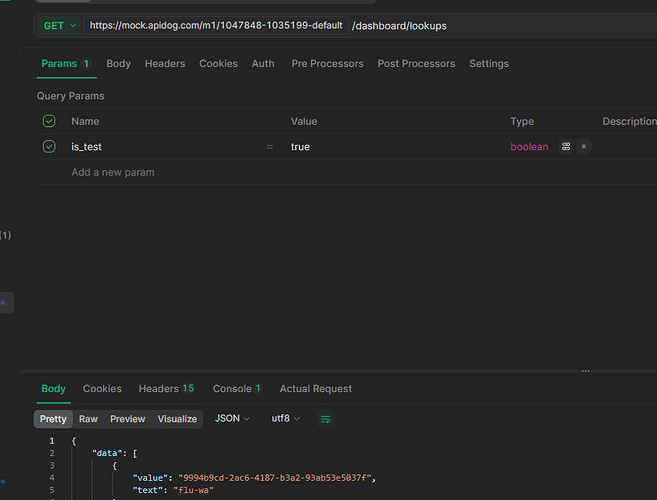Click line number 4 in response

coord(52,478)
